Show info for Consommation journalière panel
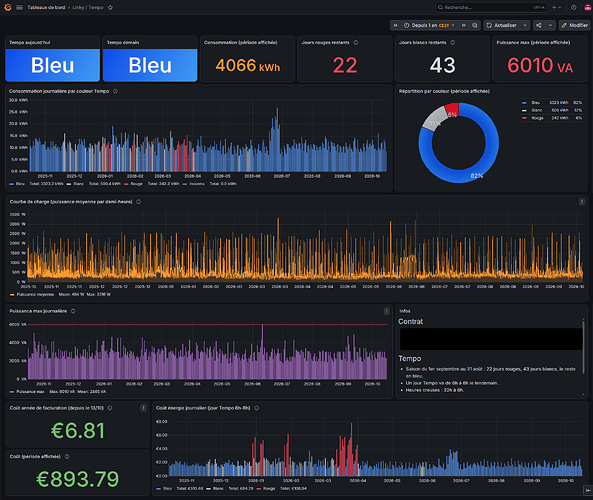Image resolution: width=593 pixels, height=500 pixels. [115, 91]
